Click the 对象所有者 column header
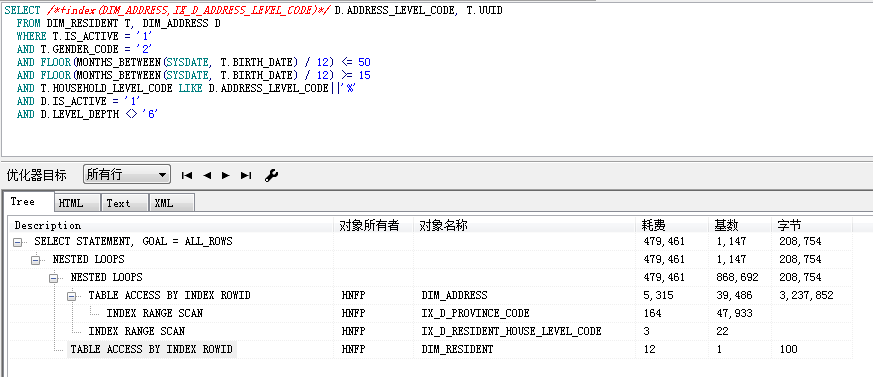This screenshot has width=873, height=377. click(x=373, y=225)
